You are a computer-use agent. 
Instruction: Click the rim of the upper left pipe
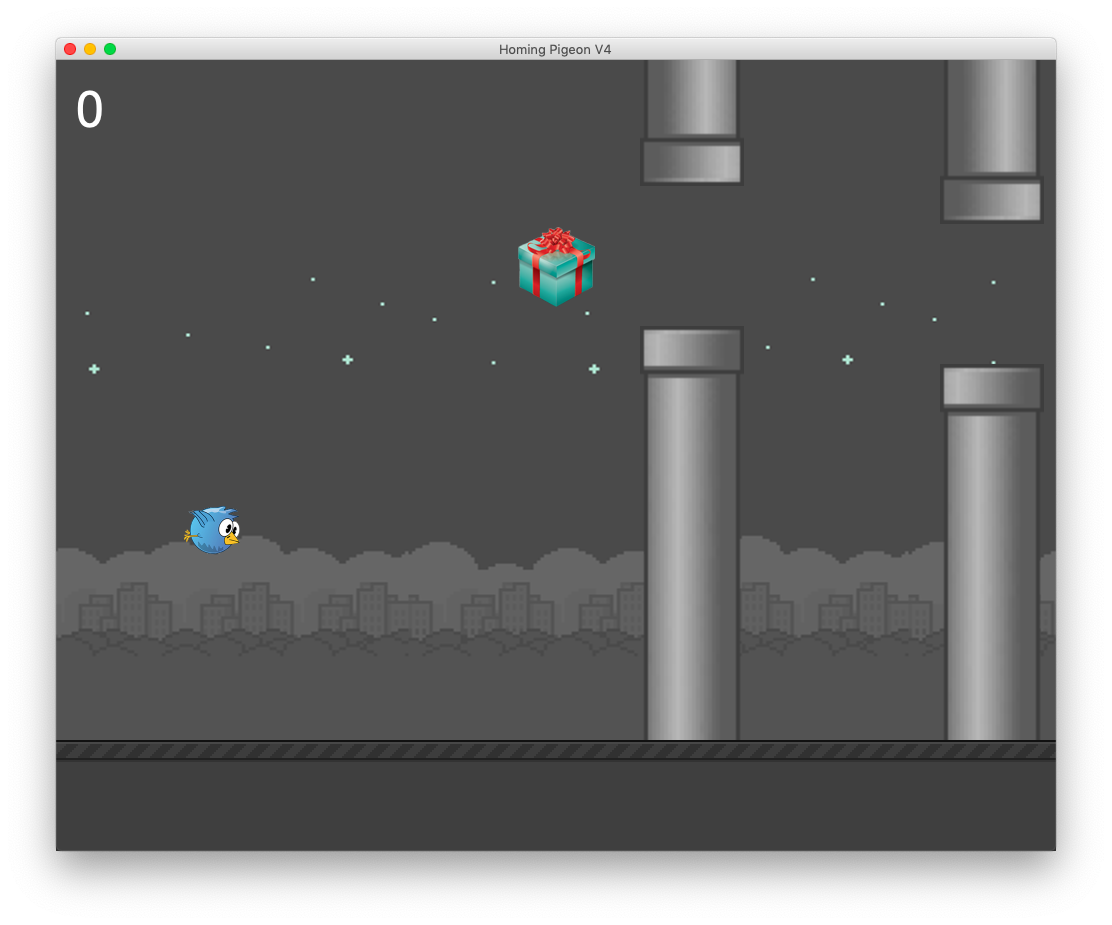pyautogui.click(x=692, y=162)
